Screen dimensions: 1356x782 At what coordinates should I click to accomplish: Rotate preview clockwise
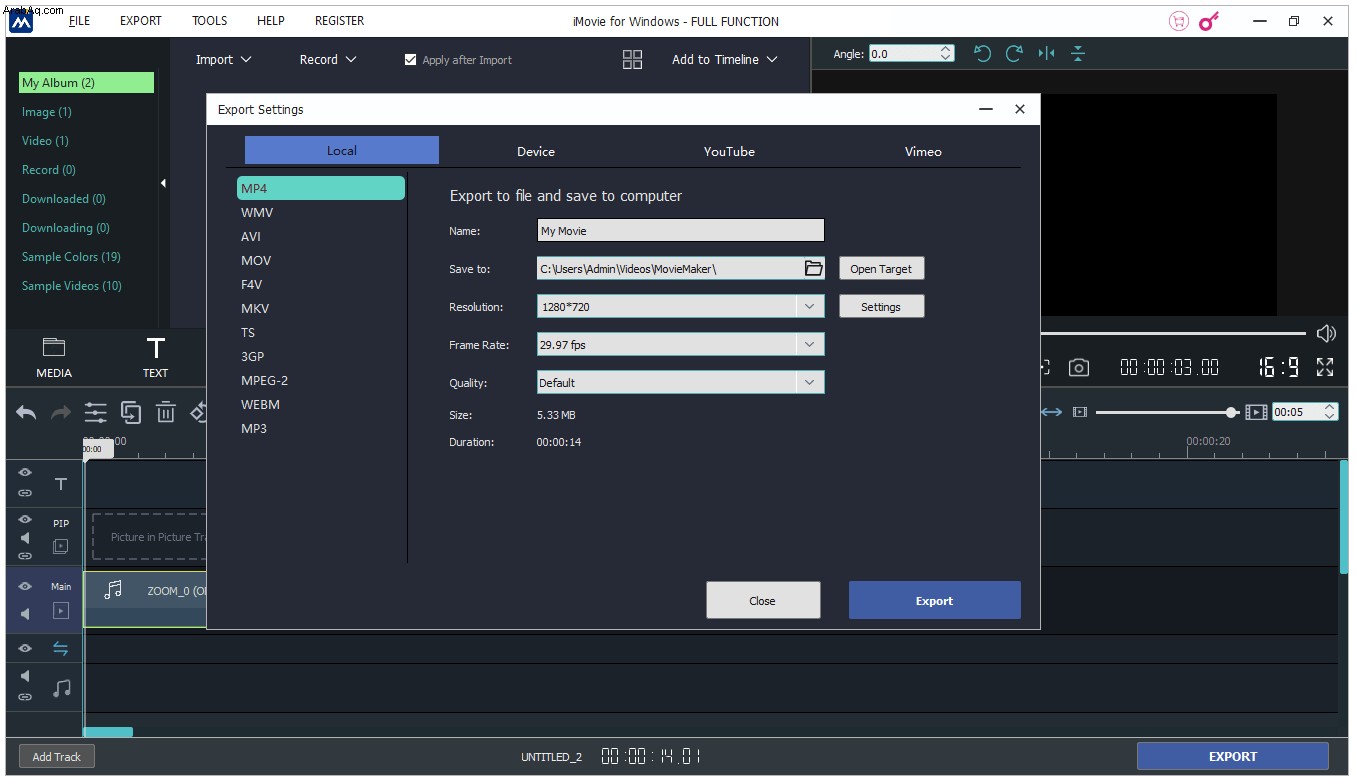(1014, 54)
